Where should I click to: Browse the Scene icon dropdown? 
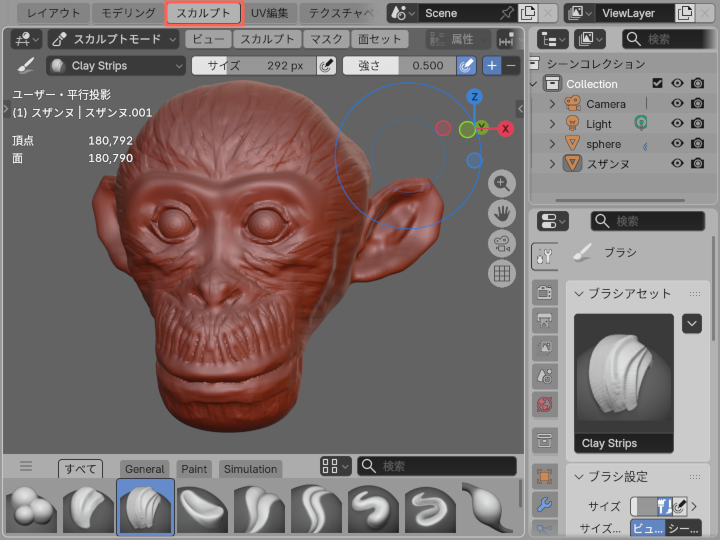pyautogui.click(x=402, y=13)
